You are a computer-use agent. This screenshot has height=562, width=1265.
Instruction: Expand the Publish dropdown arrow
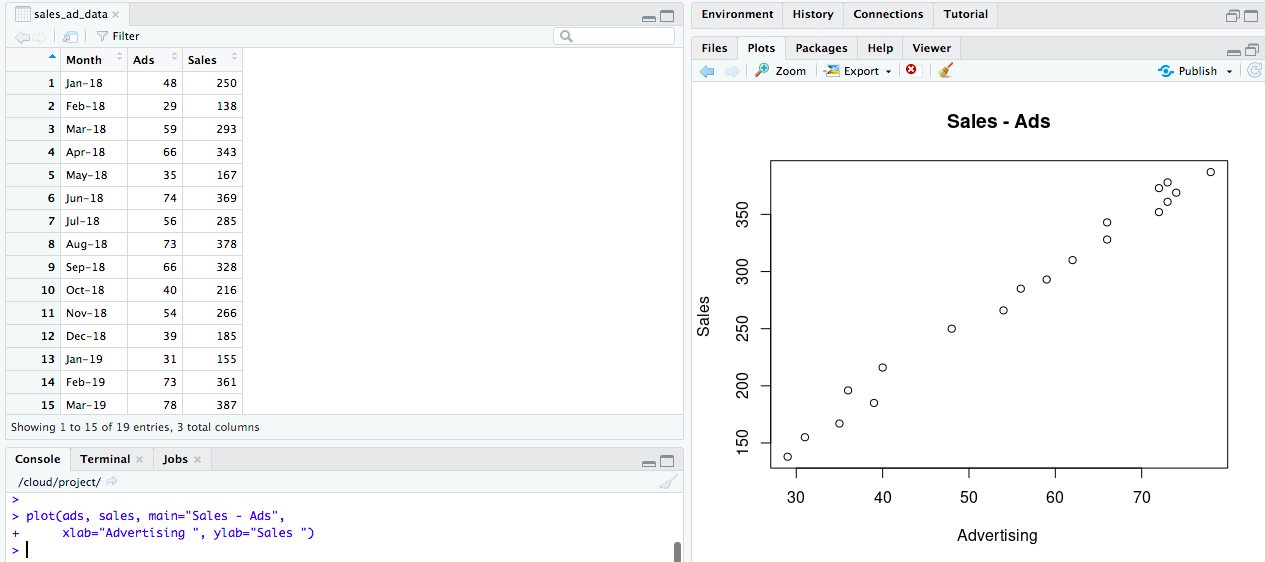tap(1230, 71)
